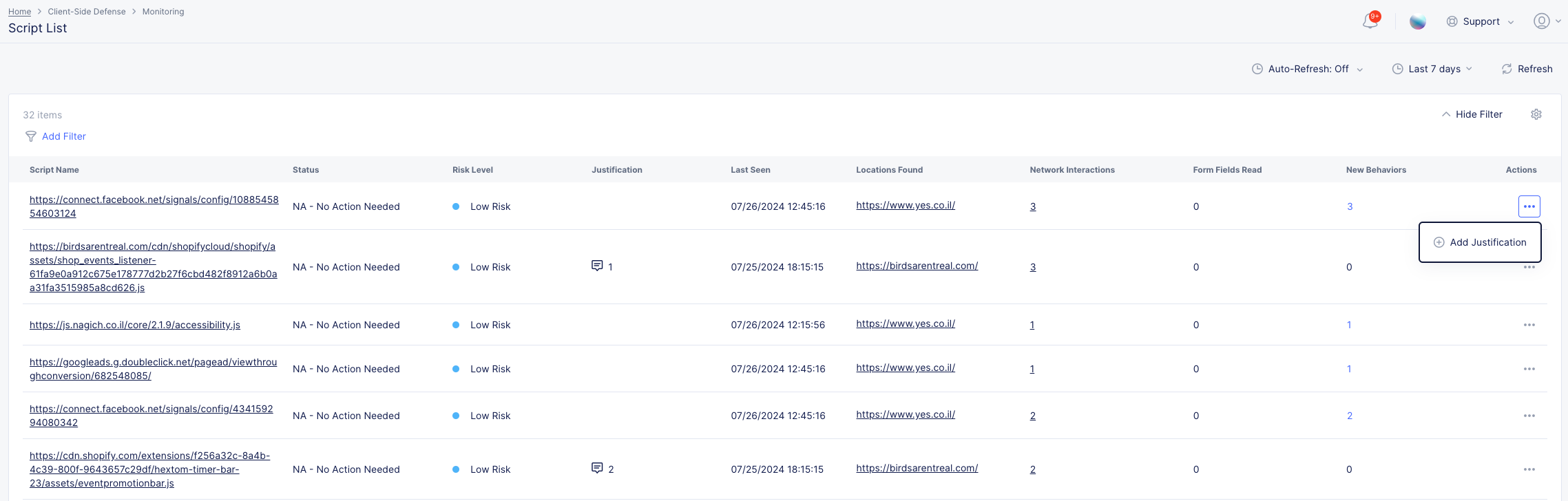Viewport: 1568px width, 501px height.
Task: Click the Refresh icon button
Action: [1507, 69]
